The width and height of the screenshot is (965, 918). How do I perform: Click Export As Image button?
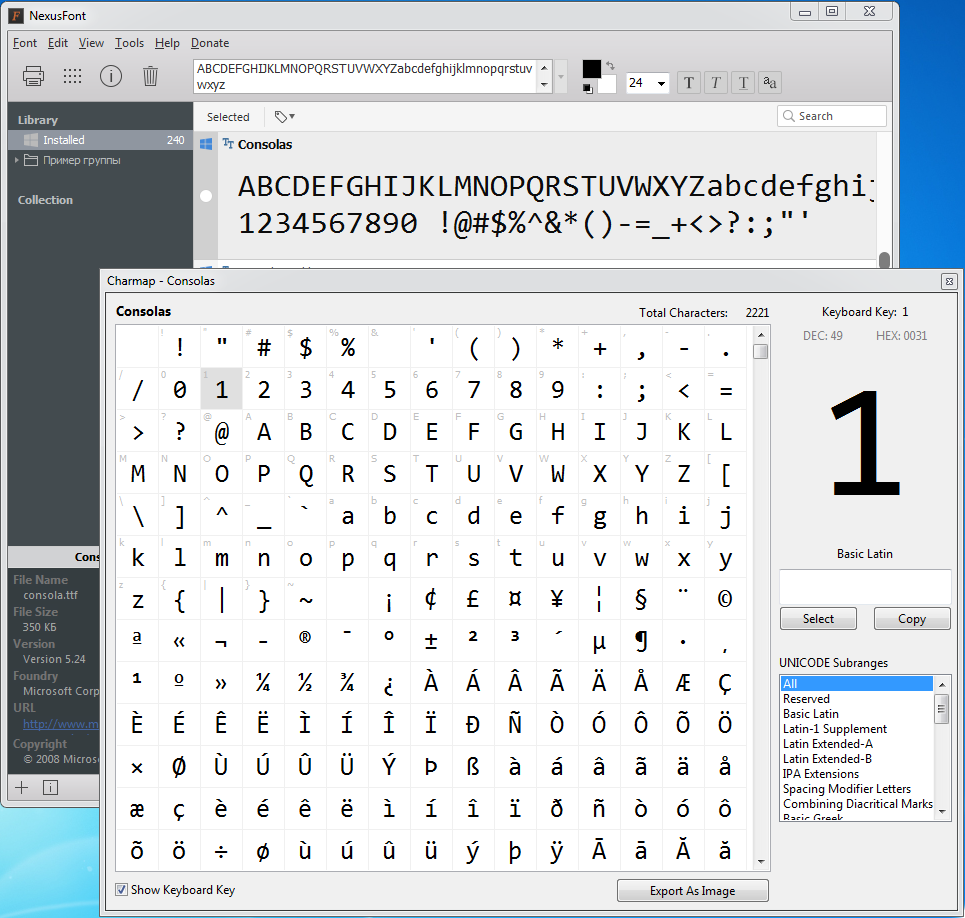[x=692, y=890]
